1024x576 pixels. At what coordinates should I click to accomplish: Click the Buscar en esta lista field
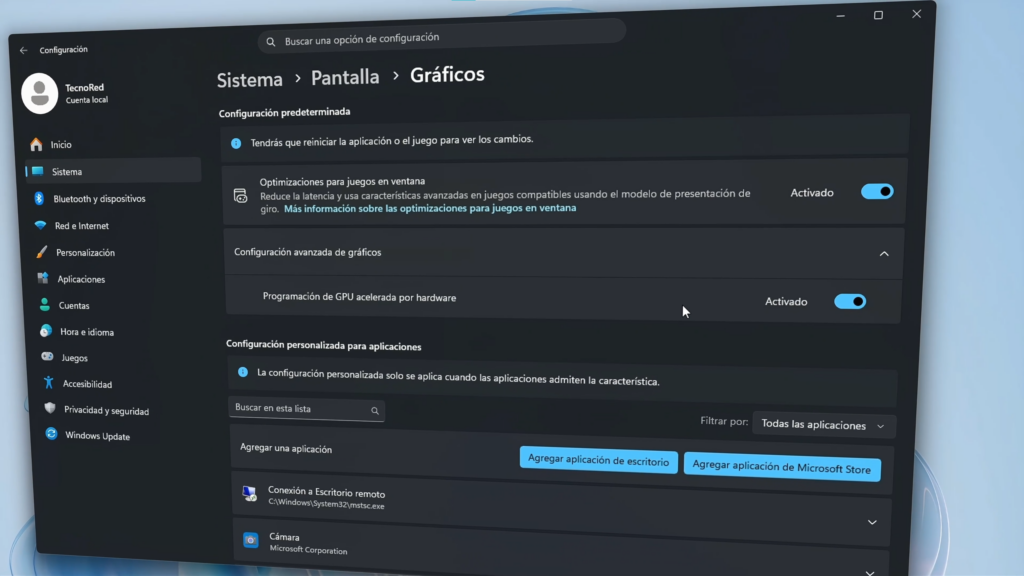pyautogui.click(x=306, y=409)
